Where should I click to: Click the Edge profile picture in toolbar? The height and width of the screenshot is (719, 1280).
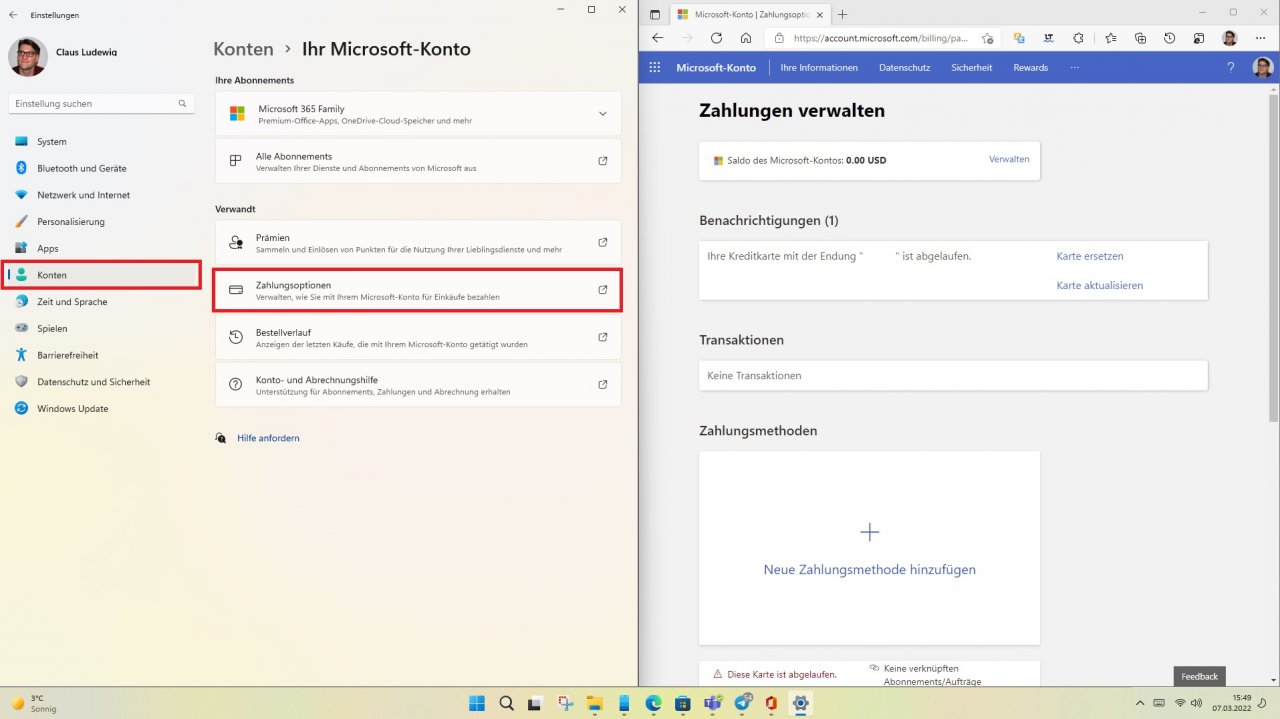coord(1230,38)
